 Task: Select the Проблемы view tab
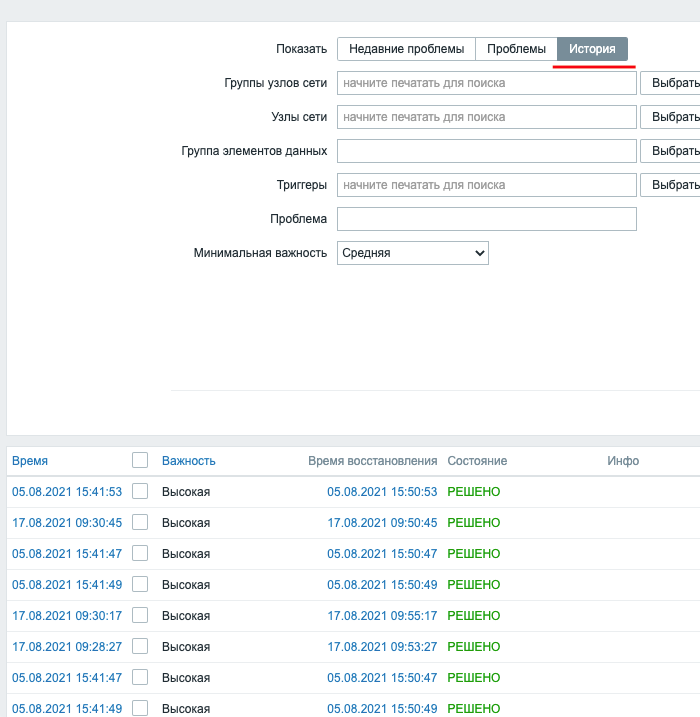516,49
